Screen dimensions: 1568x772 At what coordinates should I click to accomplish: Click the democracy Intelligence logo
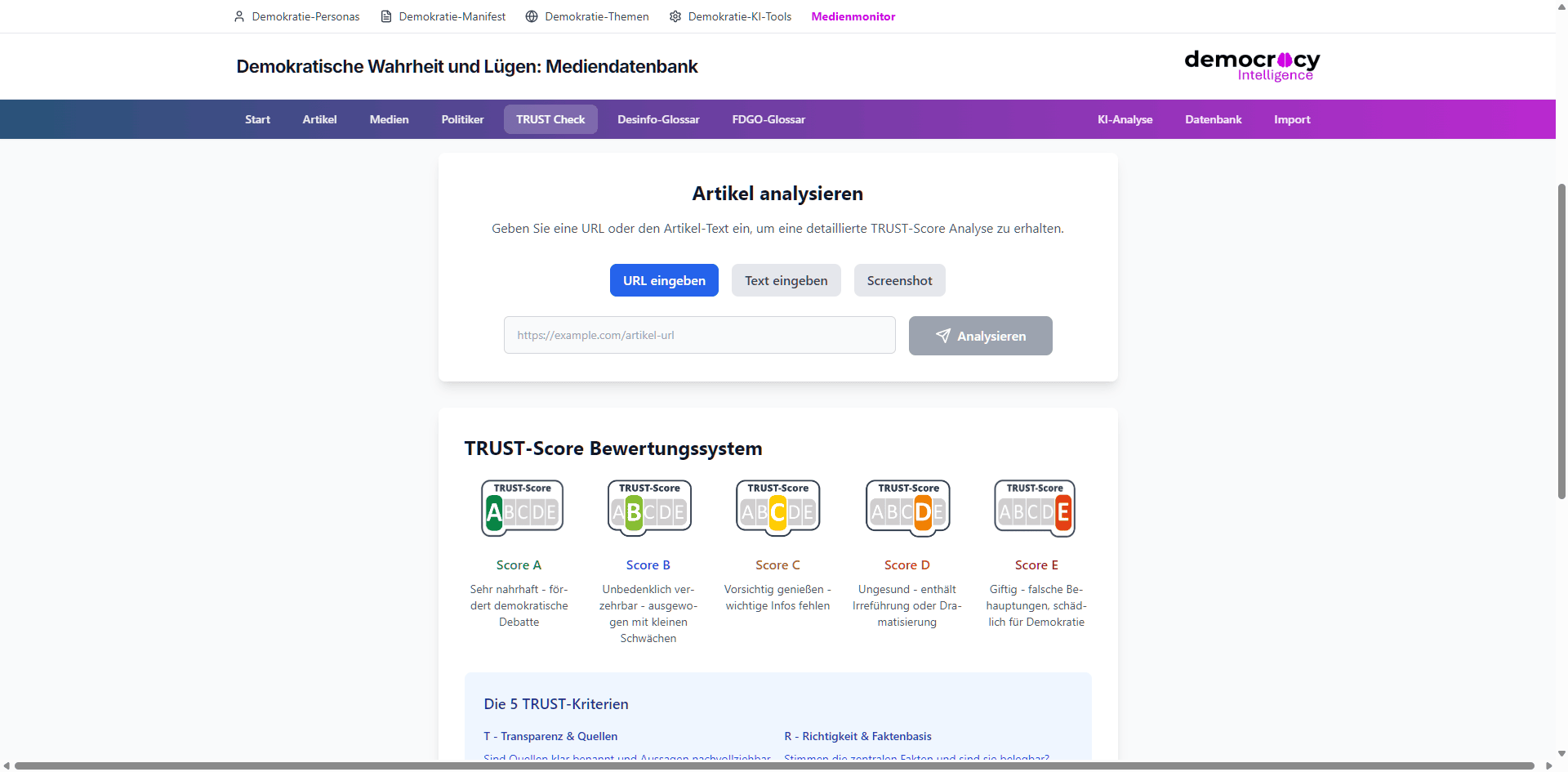[x=1252, y=66]
